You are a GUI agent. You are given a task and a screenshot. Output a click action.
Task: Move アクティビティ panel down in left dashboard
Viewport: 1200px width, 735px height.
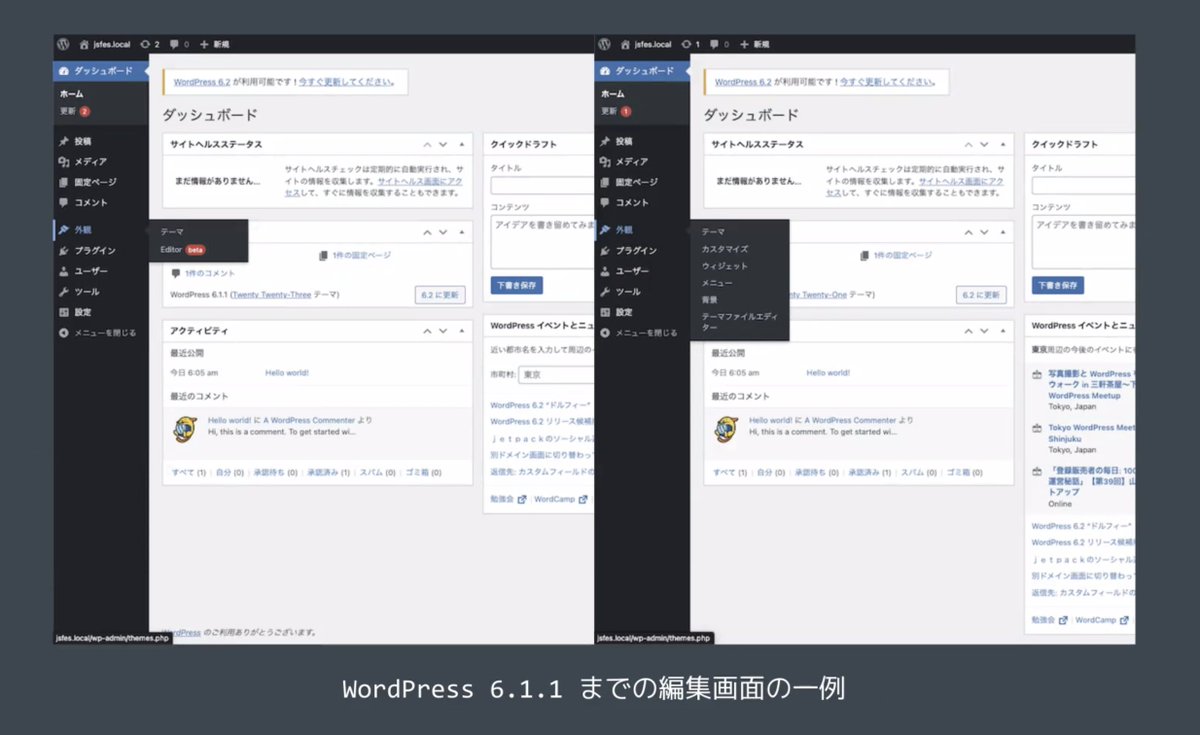(443, 331)
